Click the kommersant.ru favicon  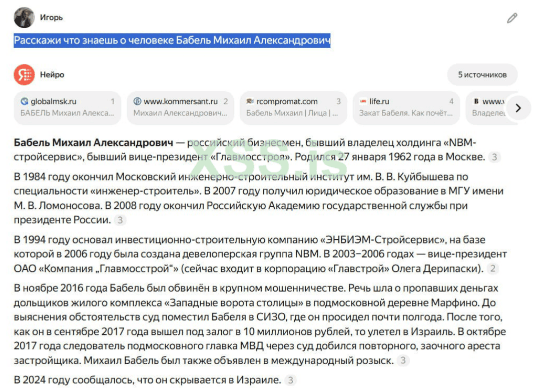coord(137,101)
